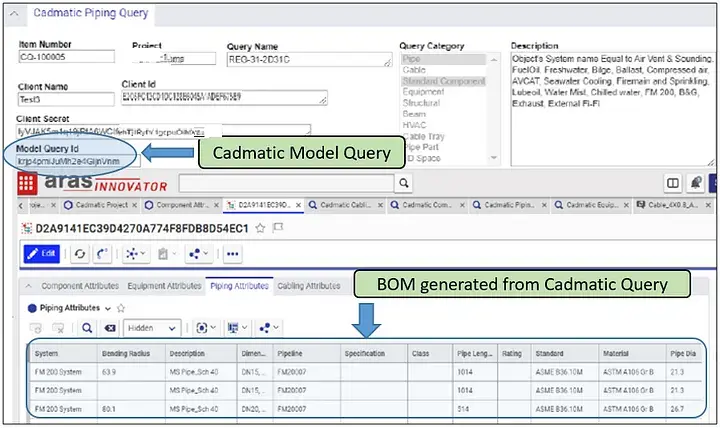
Task: Switch to the Component Attr.. tab
Action: coord(182,205)
